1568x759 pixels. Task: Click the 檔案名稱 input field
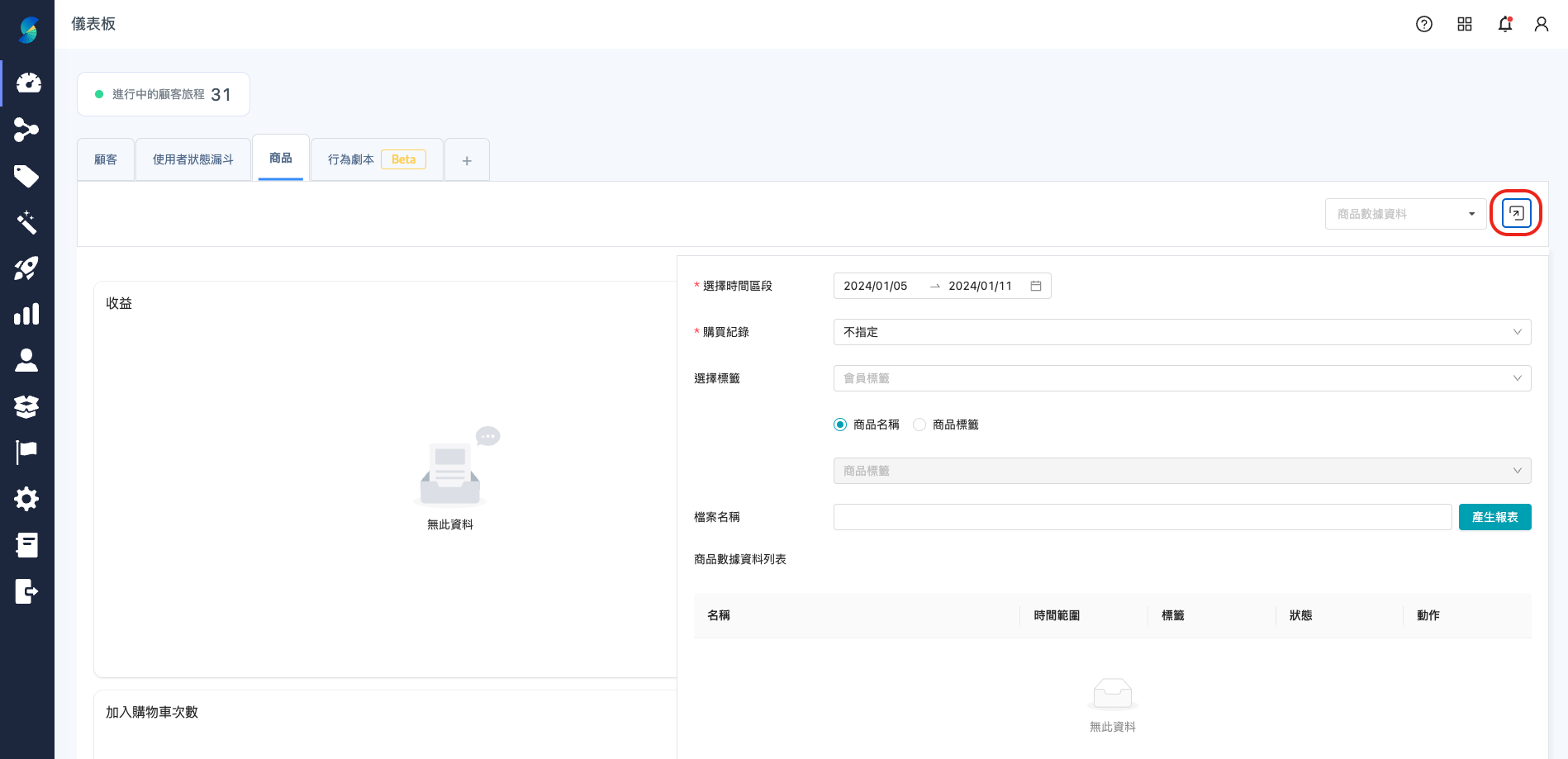click(x=1142, y=516)
